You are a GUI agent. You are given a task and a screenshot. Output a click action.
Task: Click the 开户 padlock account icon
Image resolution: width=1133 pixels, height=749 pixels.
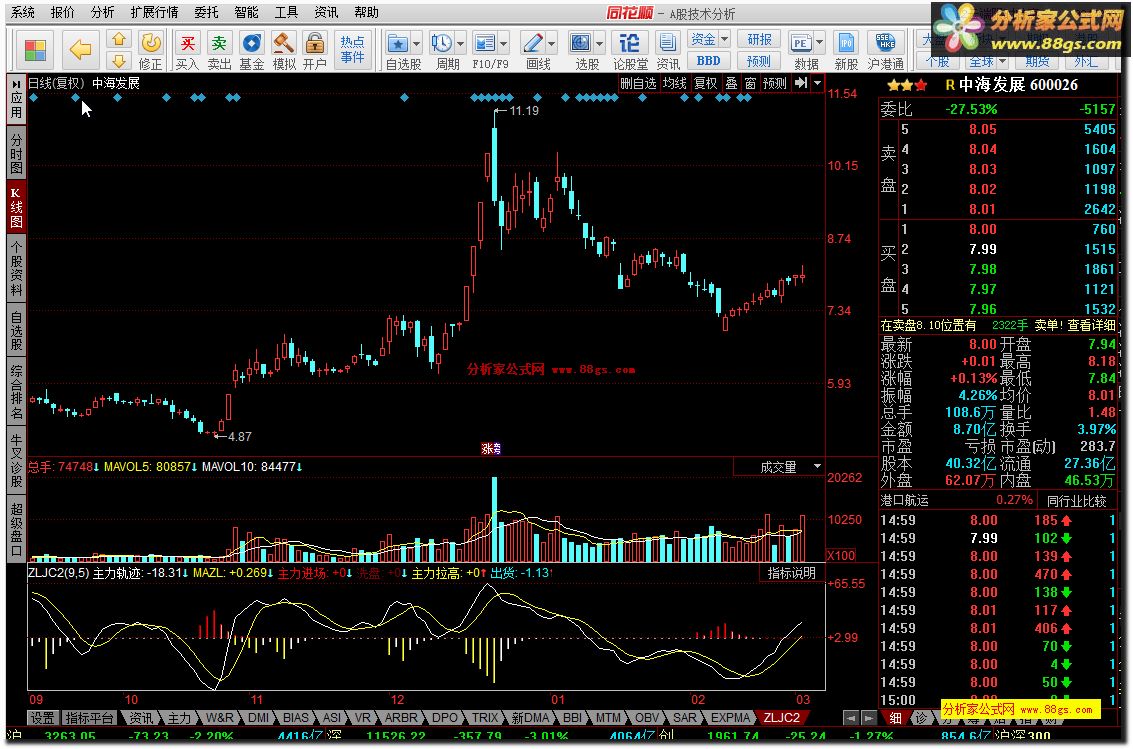[315, 49]
